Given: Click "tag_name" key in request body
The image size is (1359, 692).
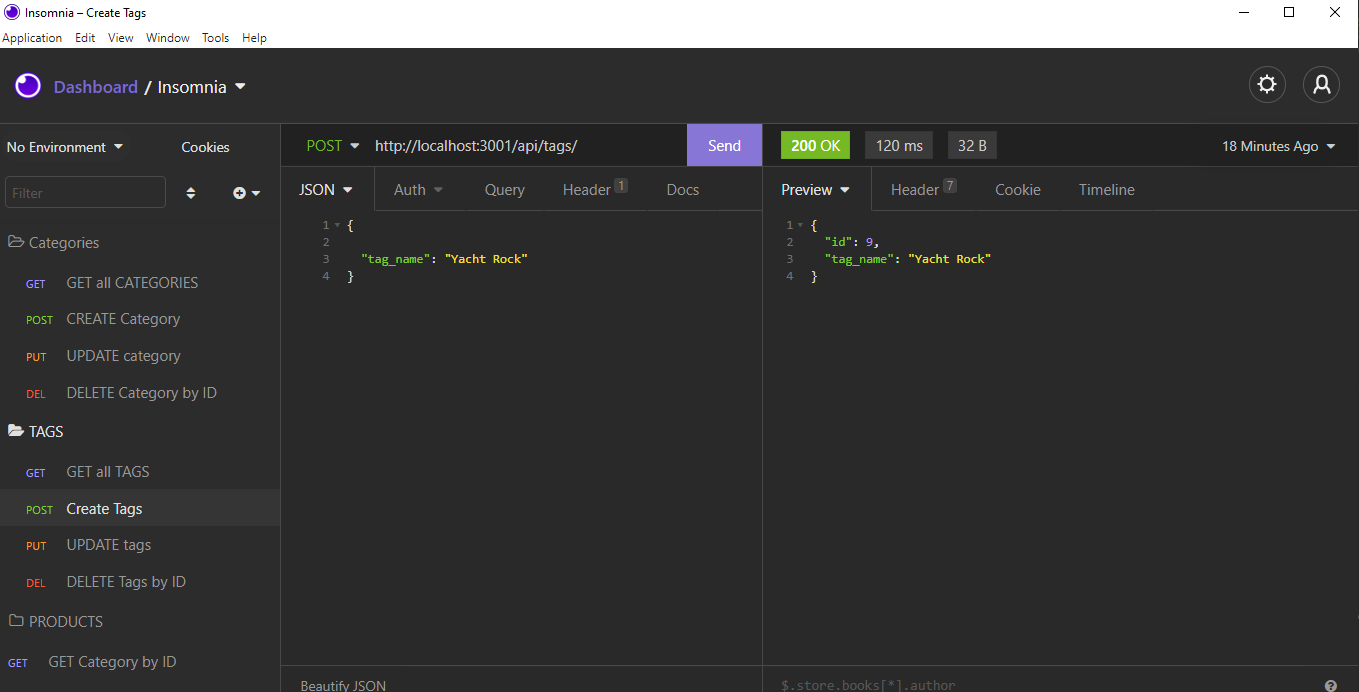Looking at the screenshot, I should (x=397, y=259).
